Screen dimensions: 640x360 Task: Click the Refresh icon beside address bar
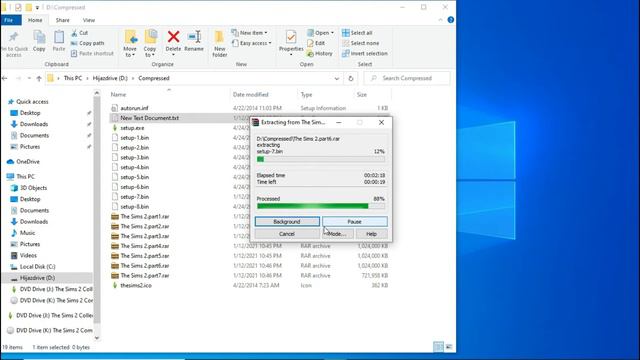pos(351,78)
